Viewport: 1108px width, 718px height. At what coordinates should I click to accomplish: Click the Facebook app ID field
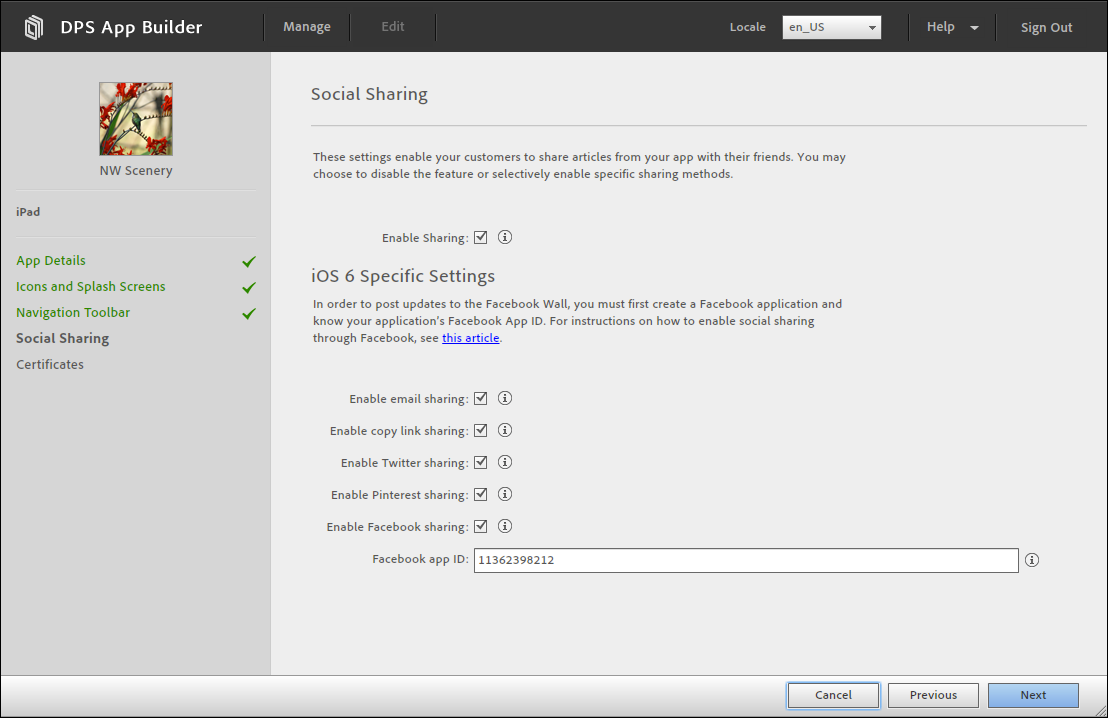[745, 560]
